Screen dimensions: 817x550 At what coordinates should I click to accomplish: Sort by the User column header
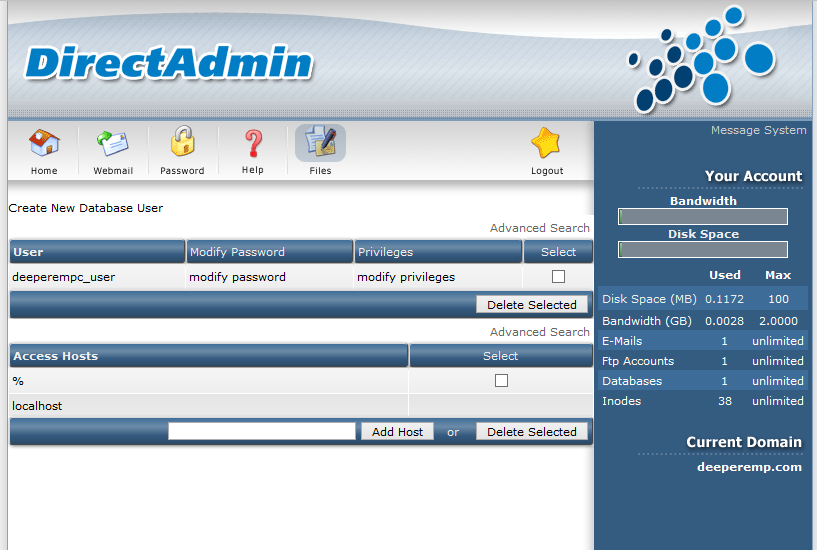[x=97, y=252]
